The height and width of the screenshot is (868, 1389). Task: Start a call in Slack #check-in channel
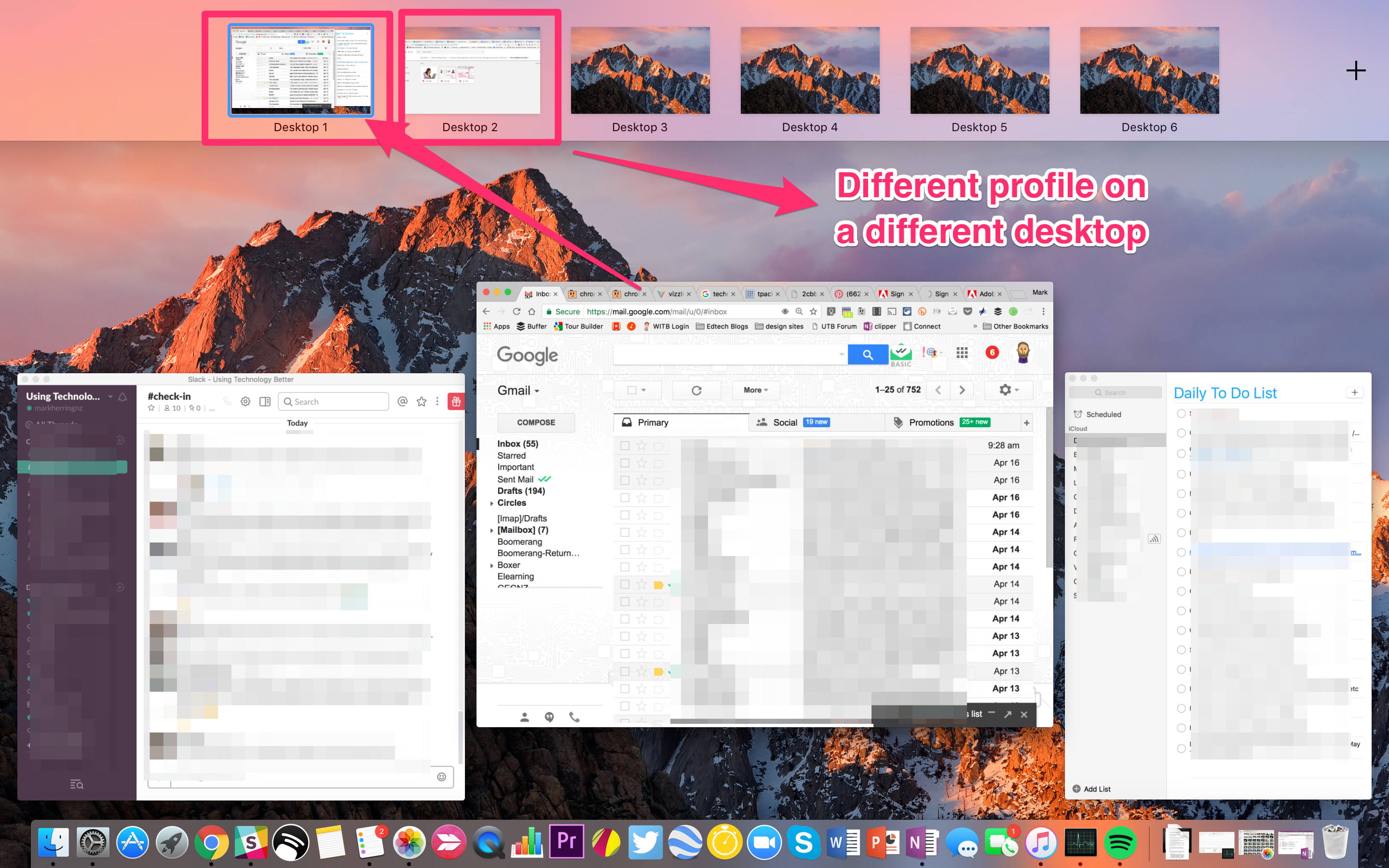pos(227,402)
